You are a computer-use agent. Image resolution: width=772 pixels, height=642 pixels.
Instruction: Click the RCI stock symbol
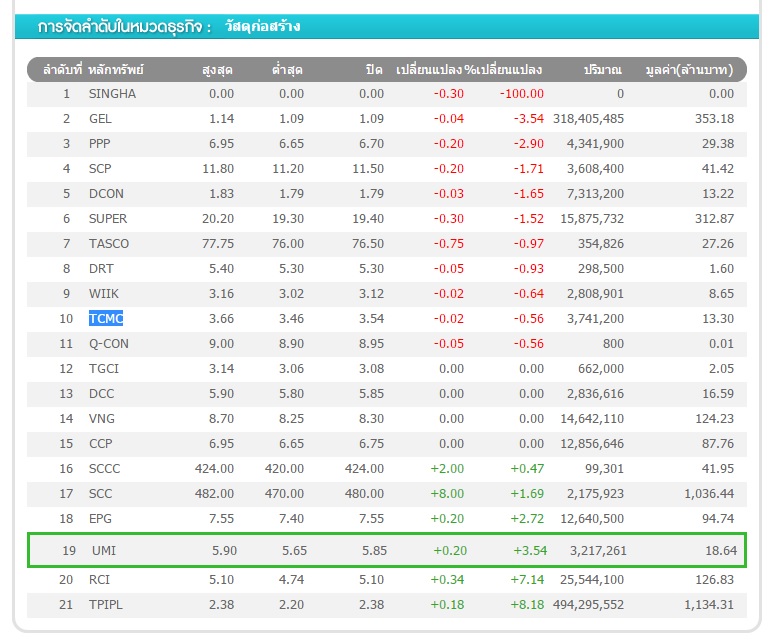tap(100, 580)
